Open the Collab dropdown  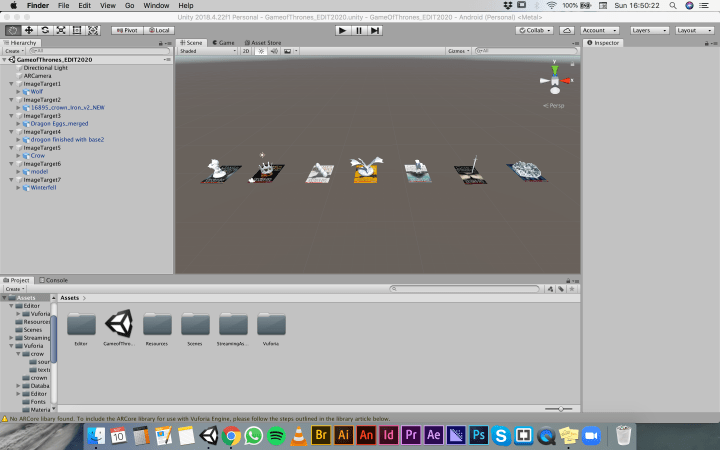(x=534, y=30)
